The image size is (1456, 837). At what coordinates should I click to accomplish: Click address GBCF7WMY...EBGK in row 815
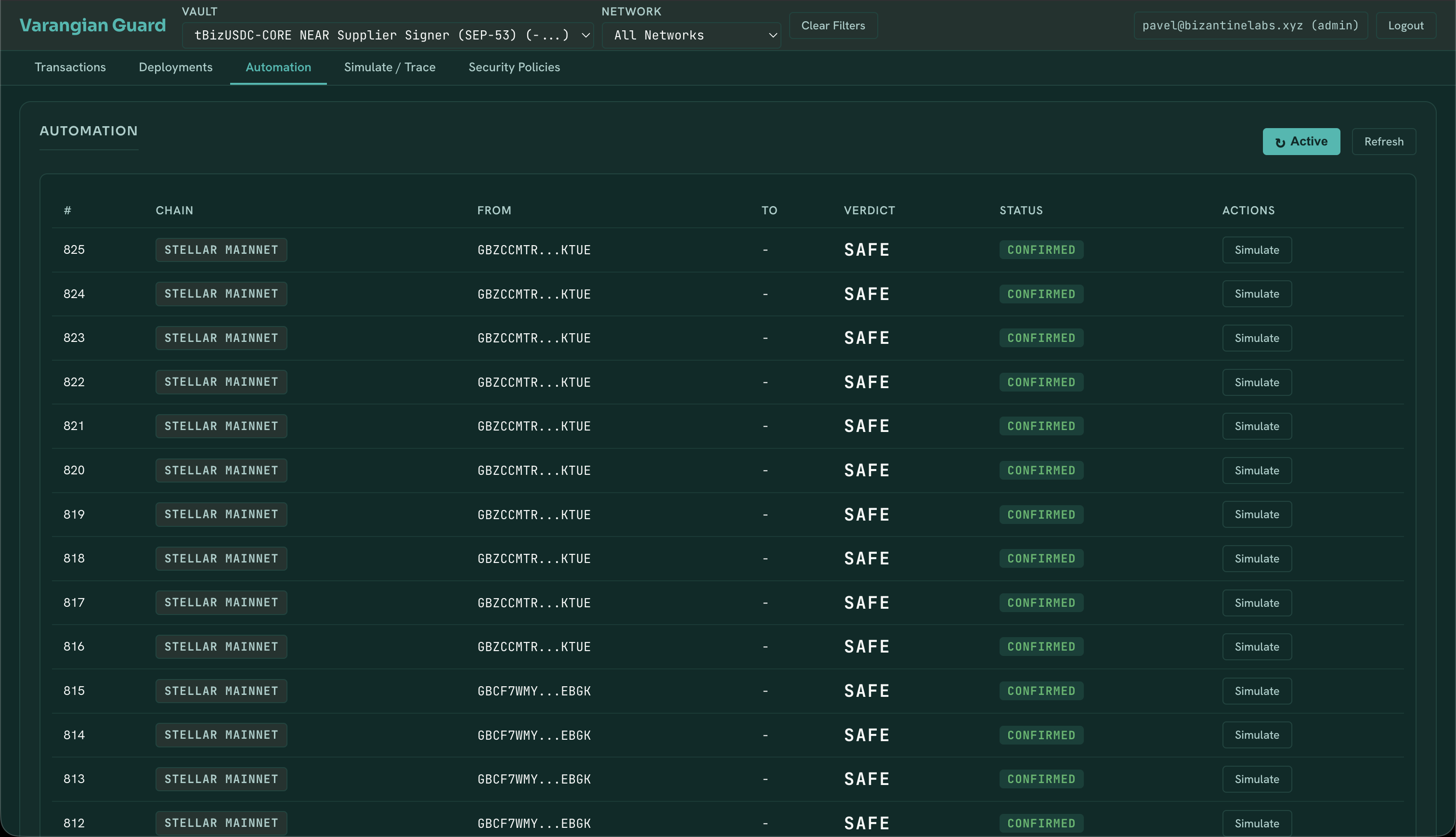click(534, 691)
